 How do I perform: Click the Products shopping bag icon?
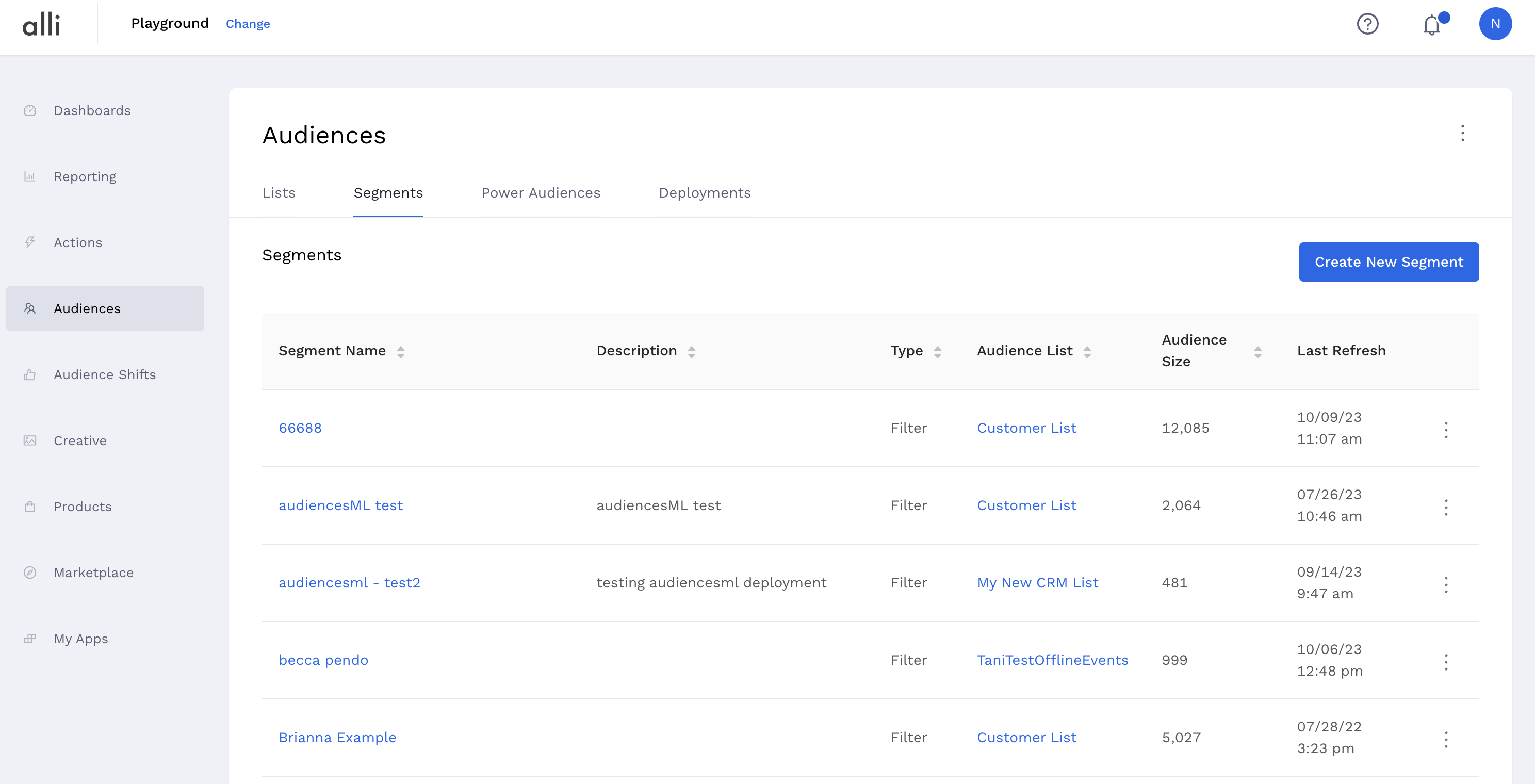(x=30, y=507)
